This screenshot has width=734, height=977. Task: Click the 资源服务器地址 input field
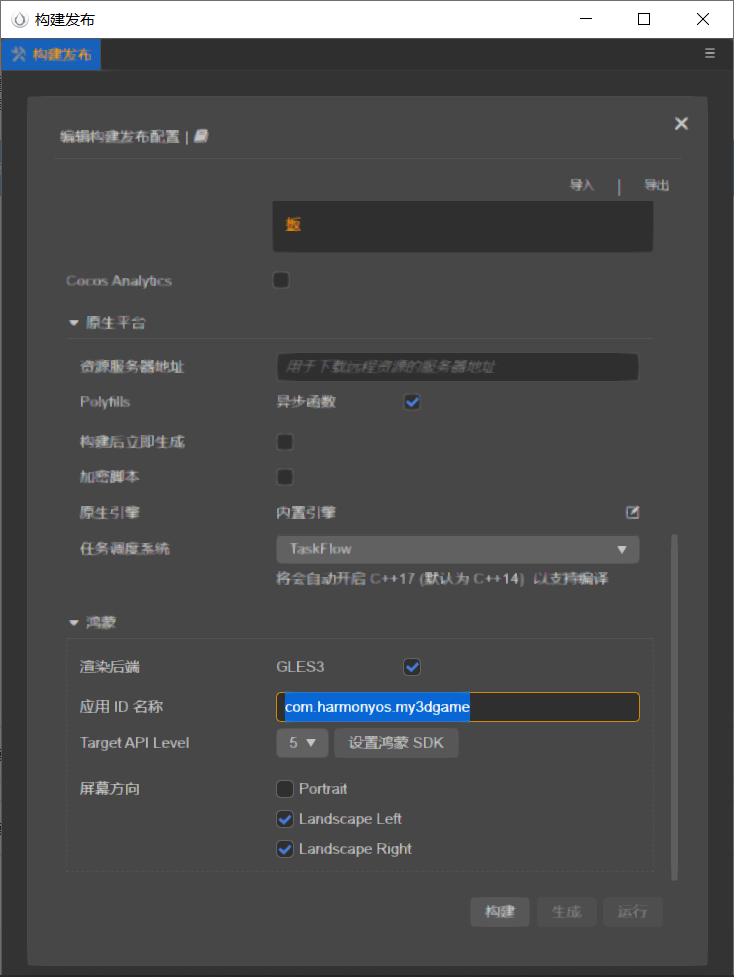(458, 366)
